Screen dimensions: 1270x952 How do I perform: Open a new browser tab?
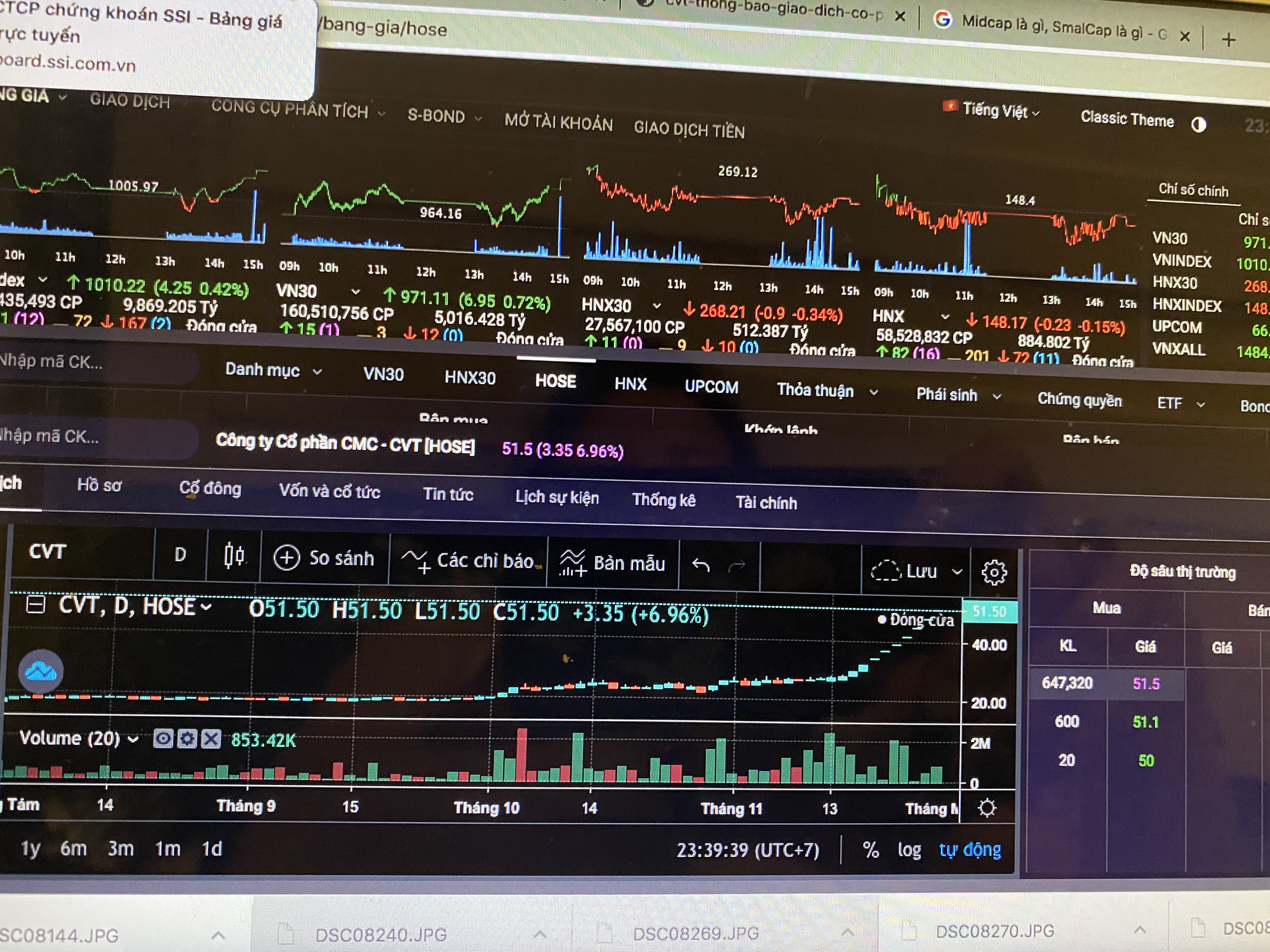[1229, 40]
